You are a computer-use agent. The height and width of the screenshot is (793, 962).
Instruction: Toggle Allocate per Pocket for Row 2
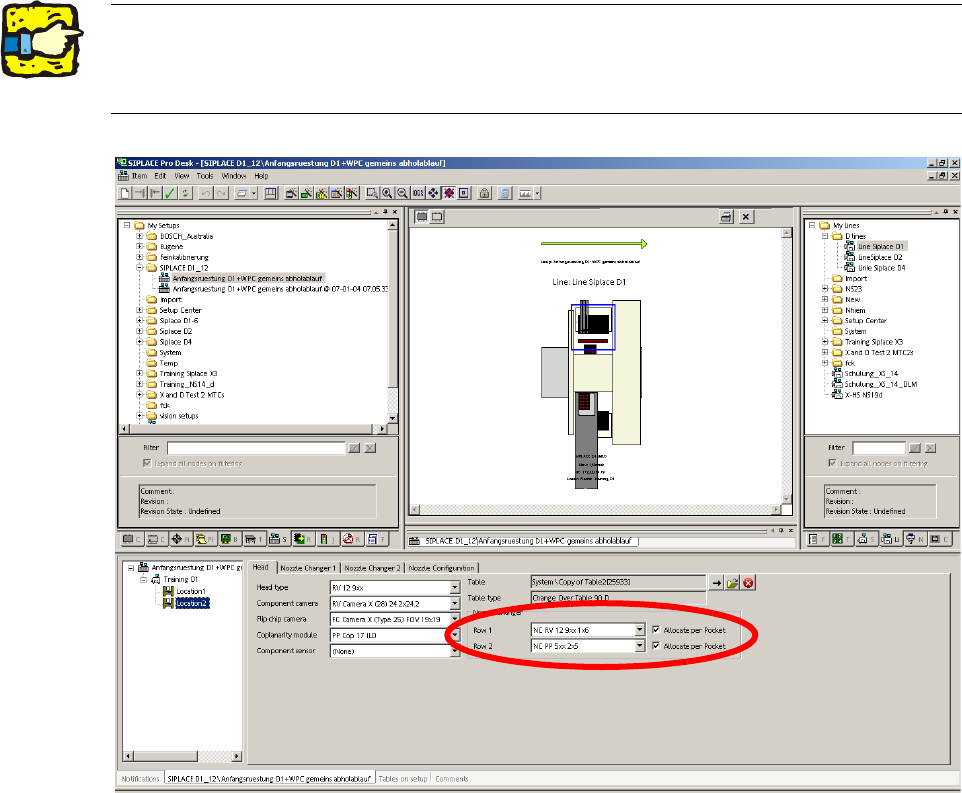[656, 646]
